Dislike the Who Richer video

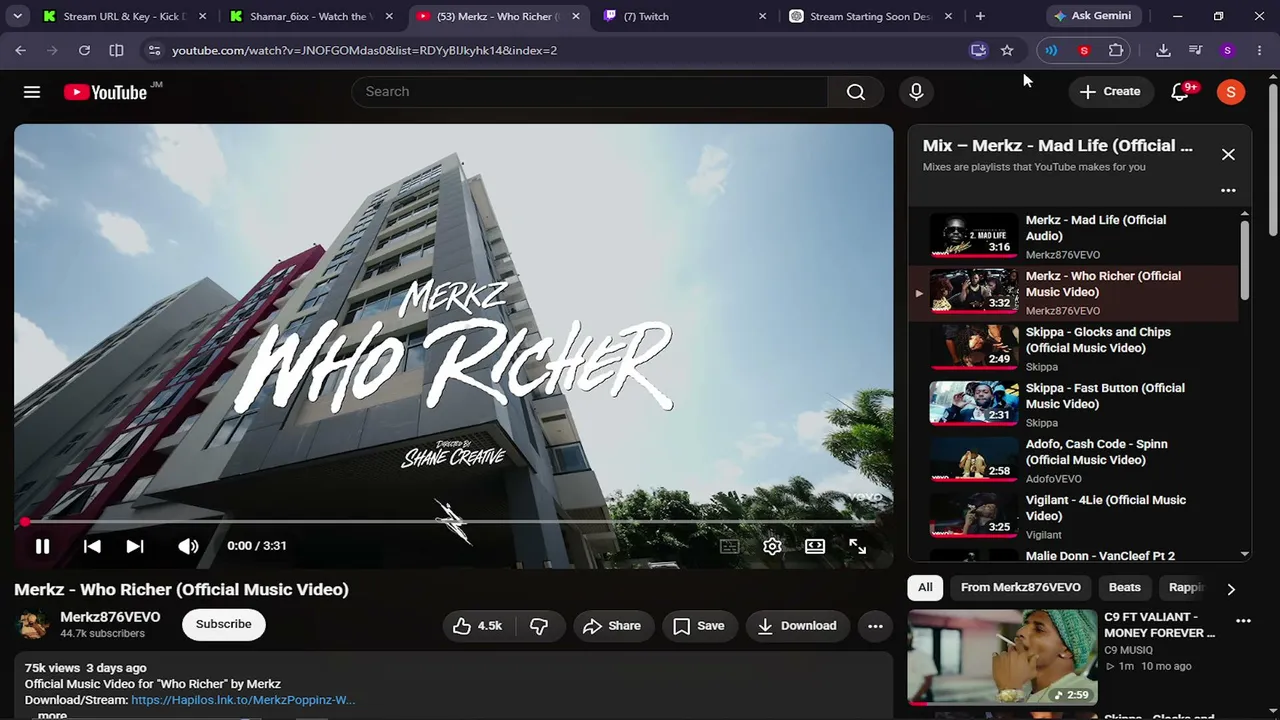[539, 626]
